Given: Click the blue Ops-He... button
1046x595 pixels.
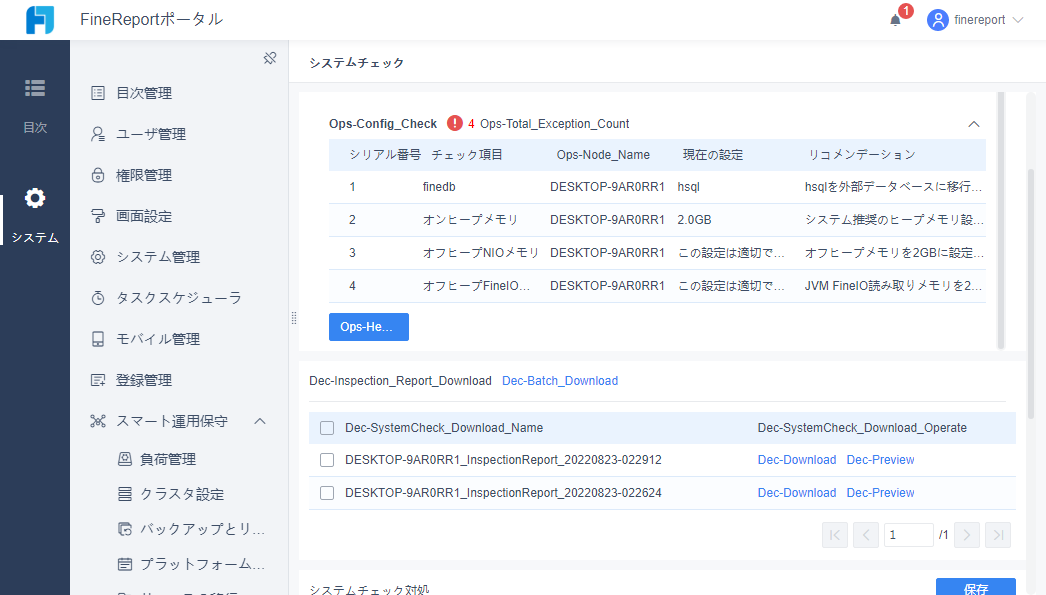Looking at the screenshot, I should [369, 327].
